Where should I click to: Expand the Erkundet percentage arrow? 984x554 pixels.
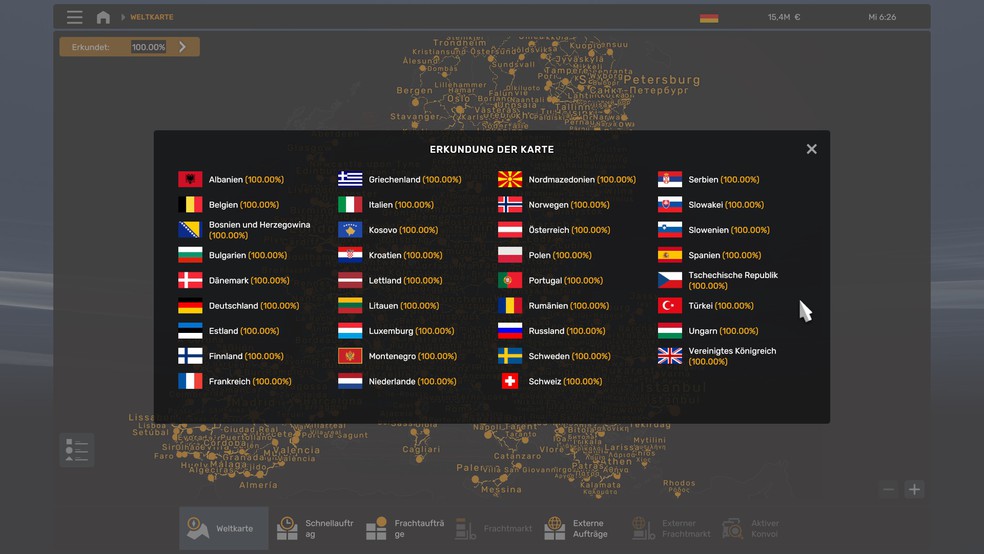coord(183,46)
